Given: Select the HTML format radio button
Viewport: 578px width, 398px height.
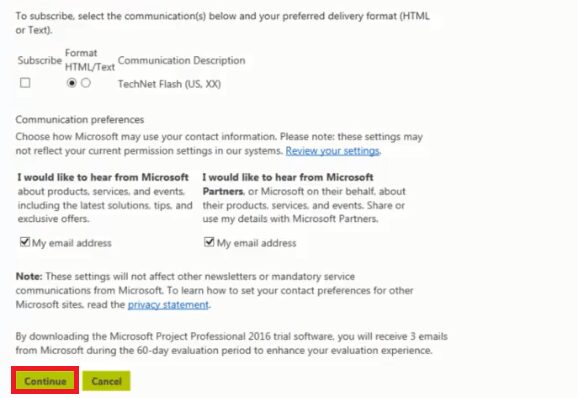Looking at the screenshot, I should [x=72, y=83].
